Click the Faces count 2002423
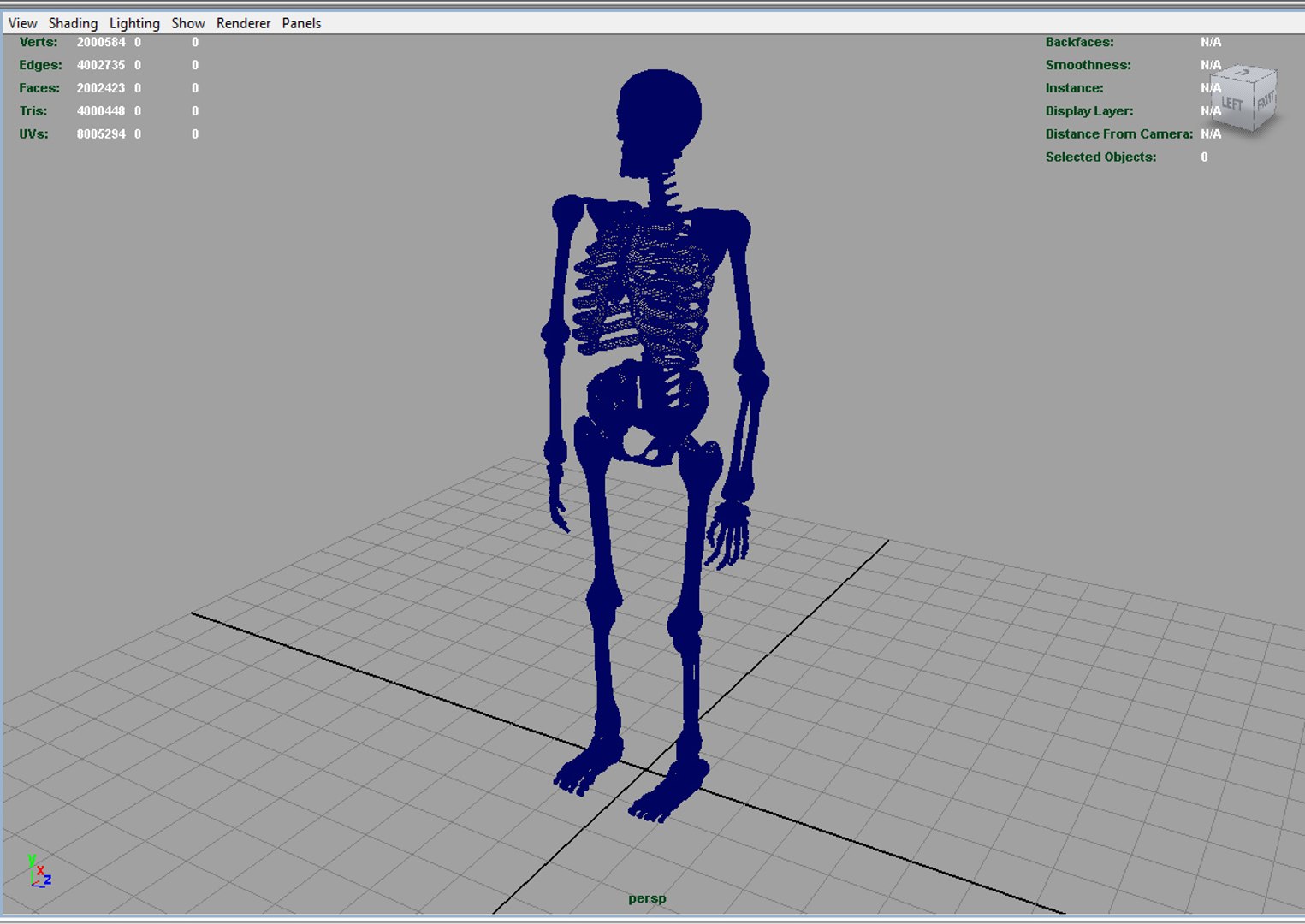The width and height of the screenshot is (1305, 924). tap(101, 88)
